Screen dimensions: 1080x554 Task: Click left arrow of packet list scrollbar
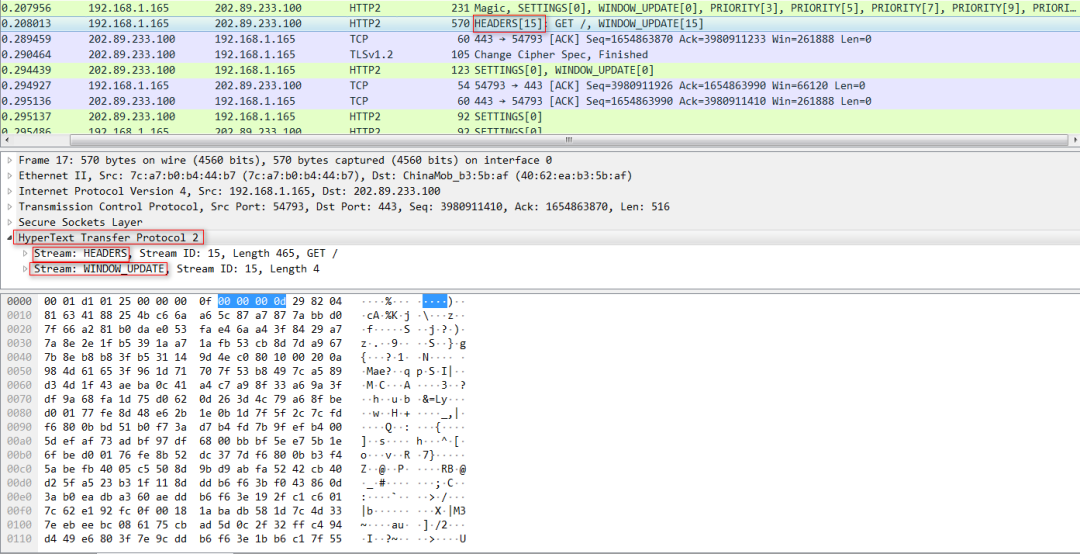(6, 139)
